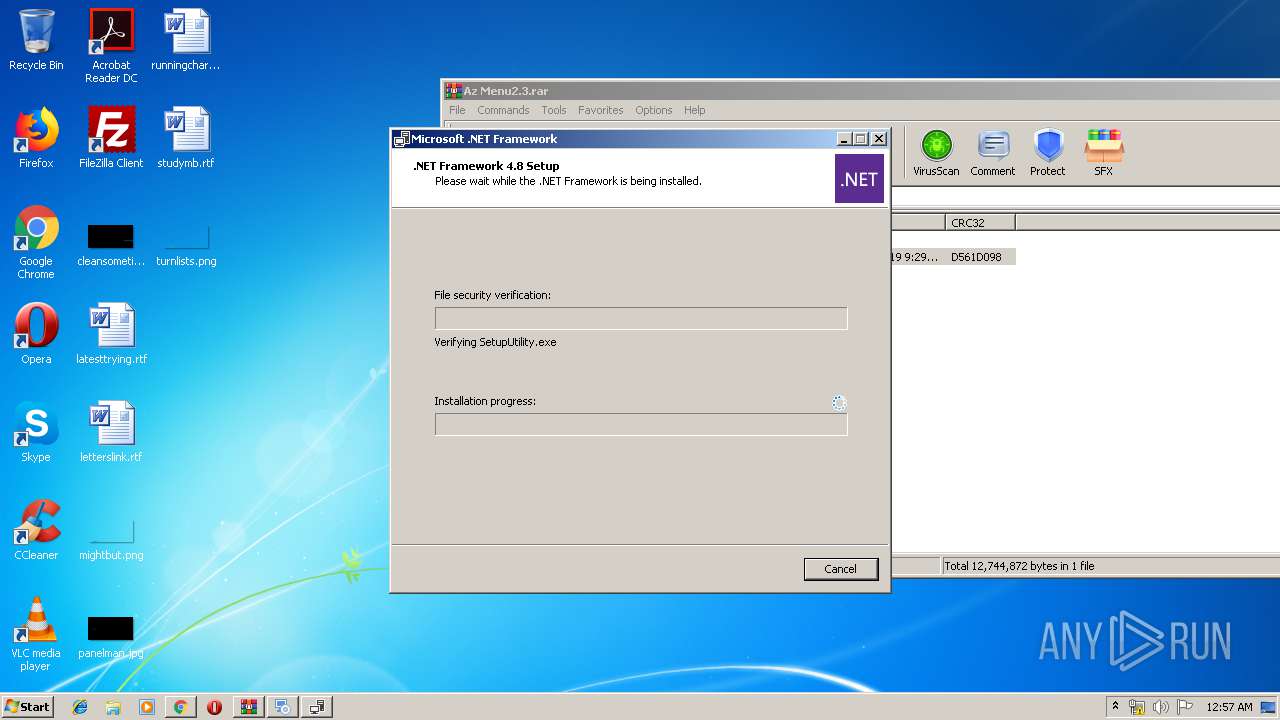Select the Skype desktop shortcut
Image resolution: width=1280 pixels, height=720 pixels.
pos(36,432)
